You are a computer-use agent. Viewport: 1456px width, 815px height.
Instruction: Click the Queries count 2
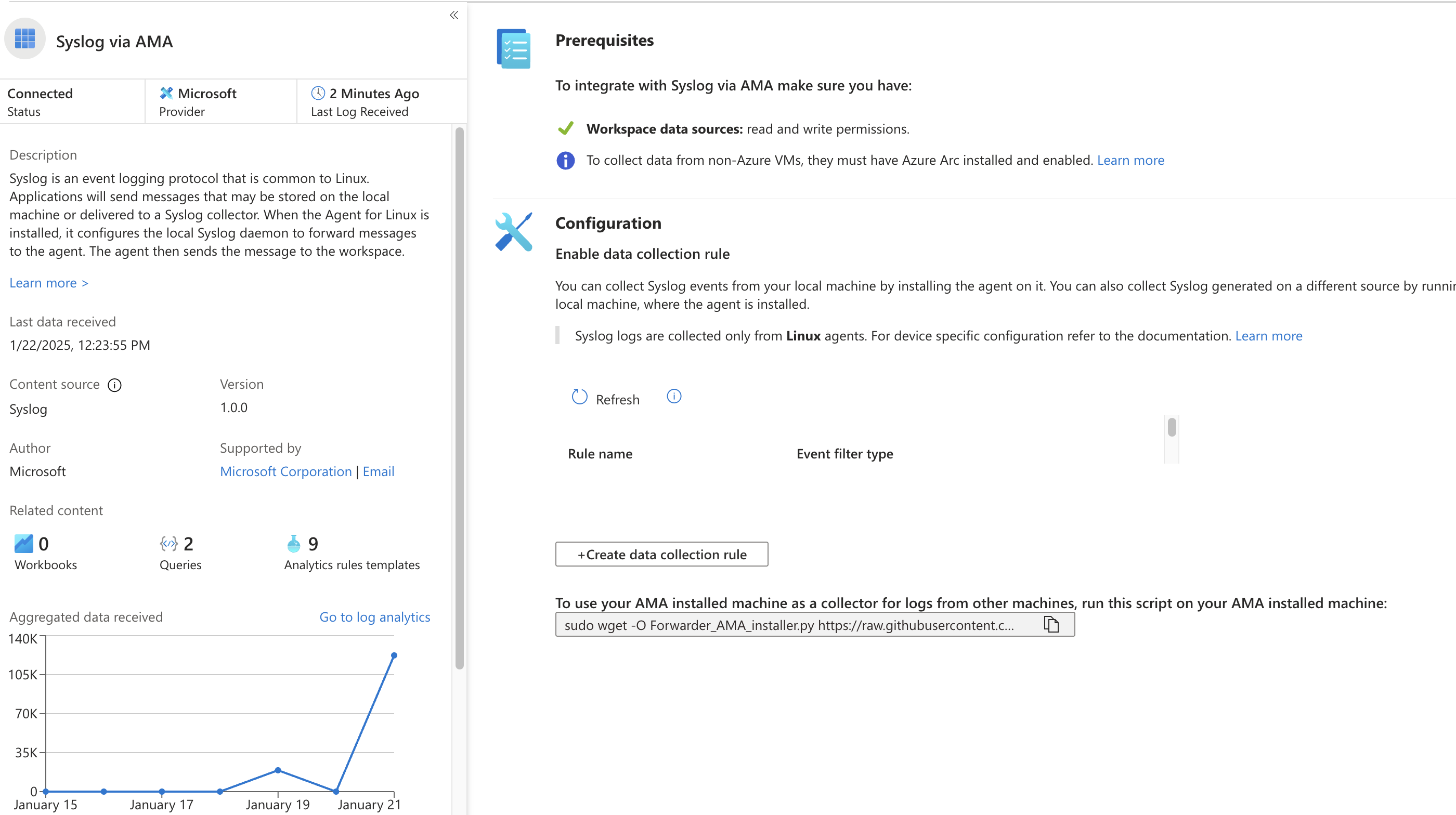188,544
